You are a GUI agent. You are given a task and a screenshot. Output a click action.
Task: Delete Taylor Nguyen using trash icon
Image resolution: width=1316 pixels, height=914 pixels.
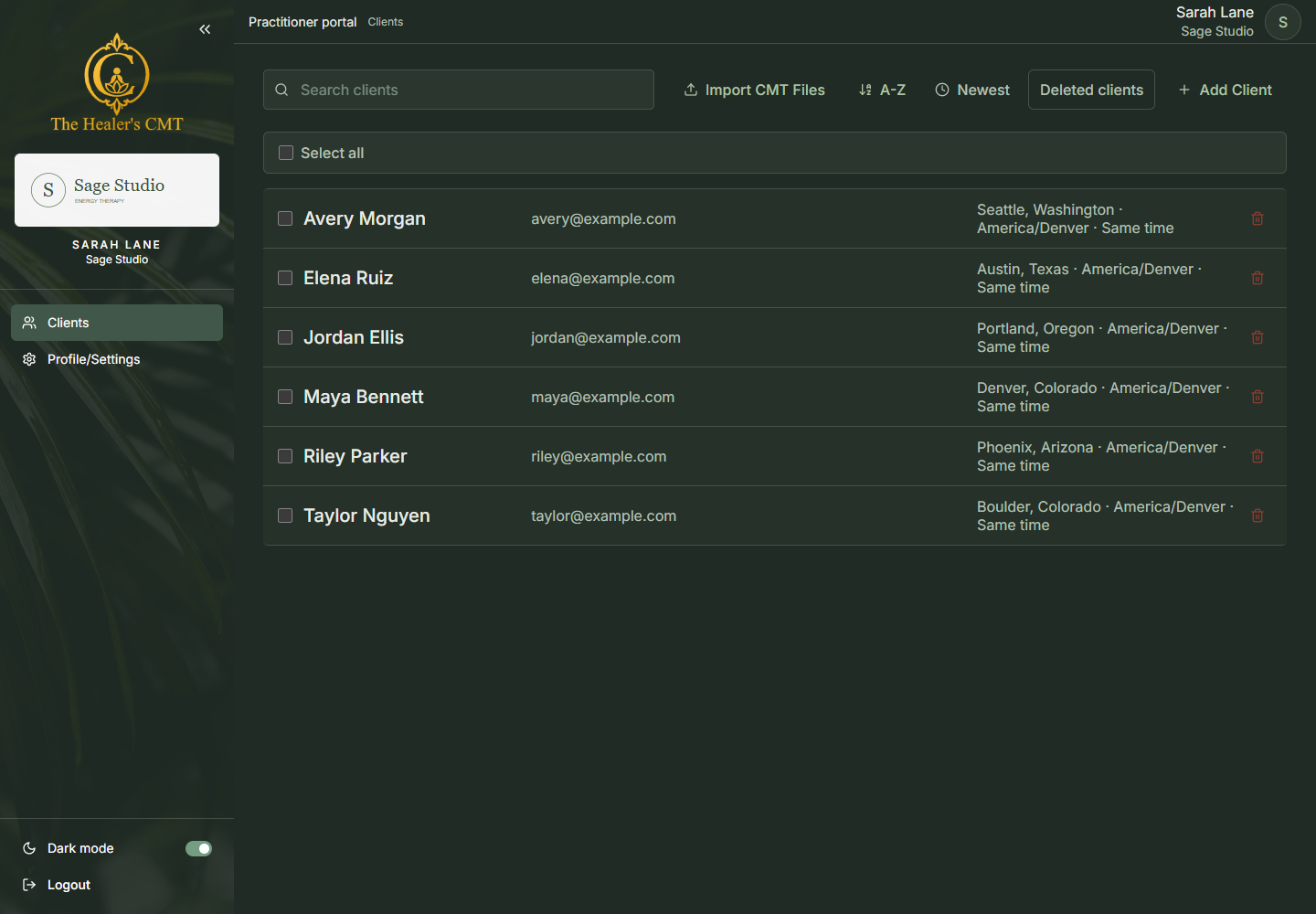tap(1258, 515)
